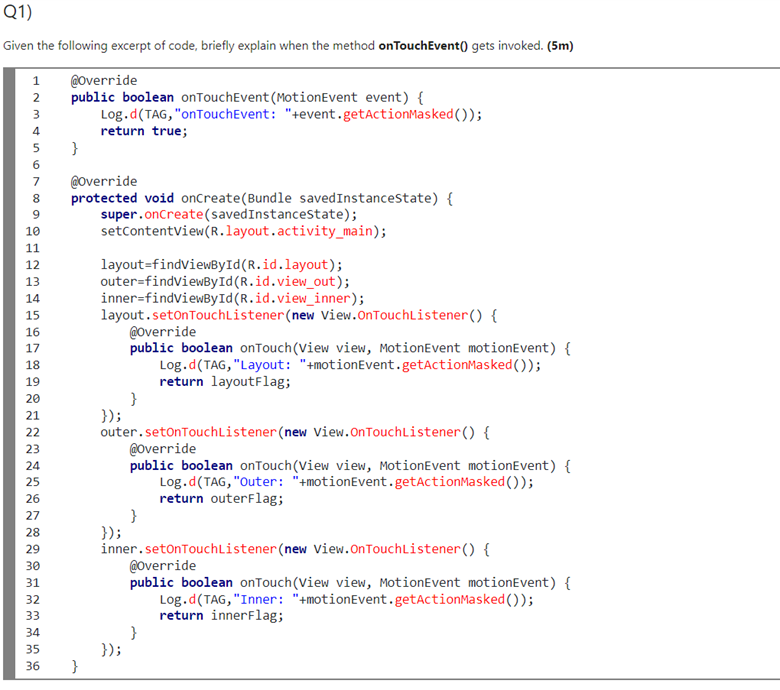The height and width of the screenshot is (690, 780).
Task: Click "getActionMasked" on line 3
Action: click(x=398, y=114)
